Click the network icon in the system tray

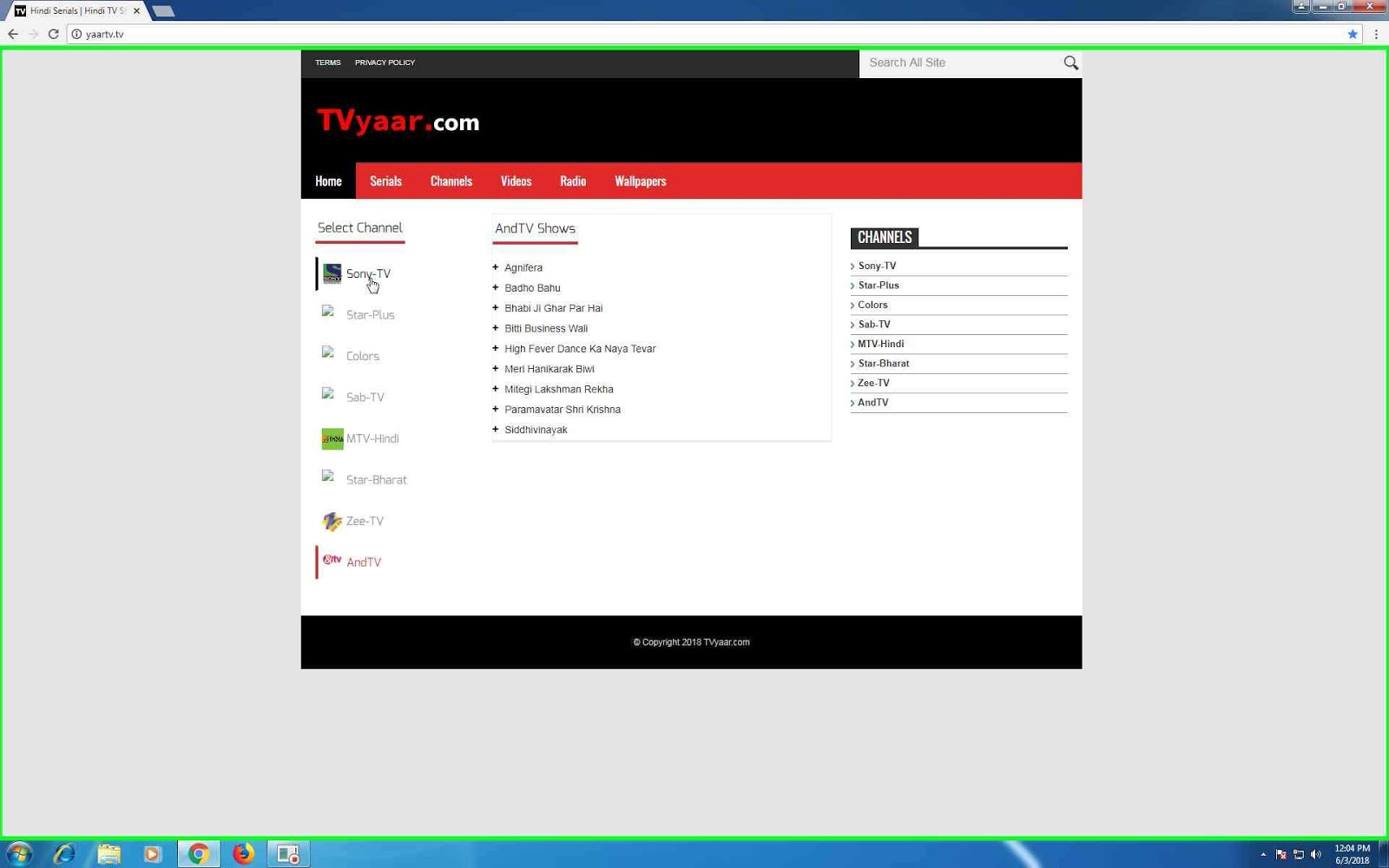pyautogui.click(x=1299, y=855)
